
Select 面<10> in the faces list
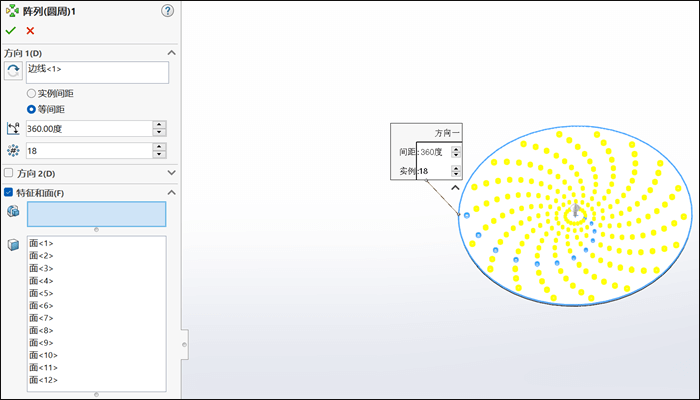click(x=43, y=355)
